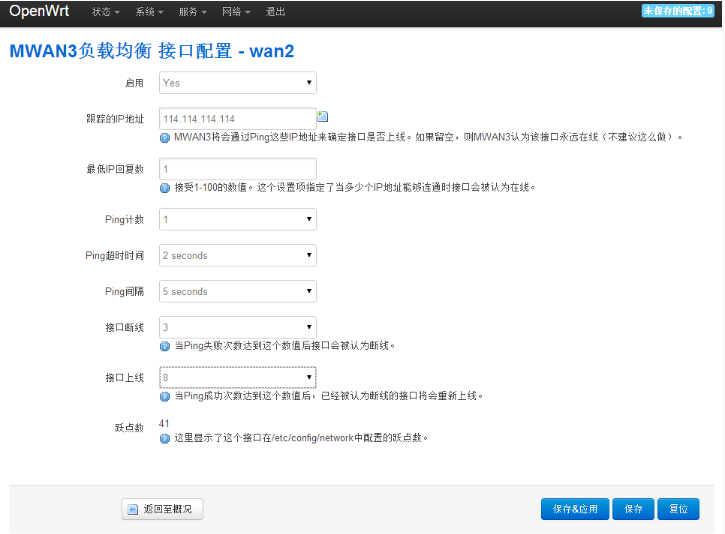Open the 系统 menu in navbar
The image size is (725, 534).
click(x=149, y=12)
